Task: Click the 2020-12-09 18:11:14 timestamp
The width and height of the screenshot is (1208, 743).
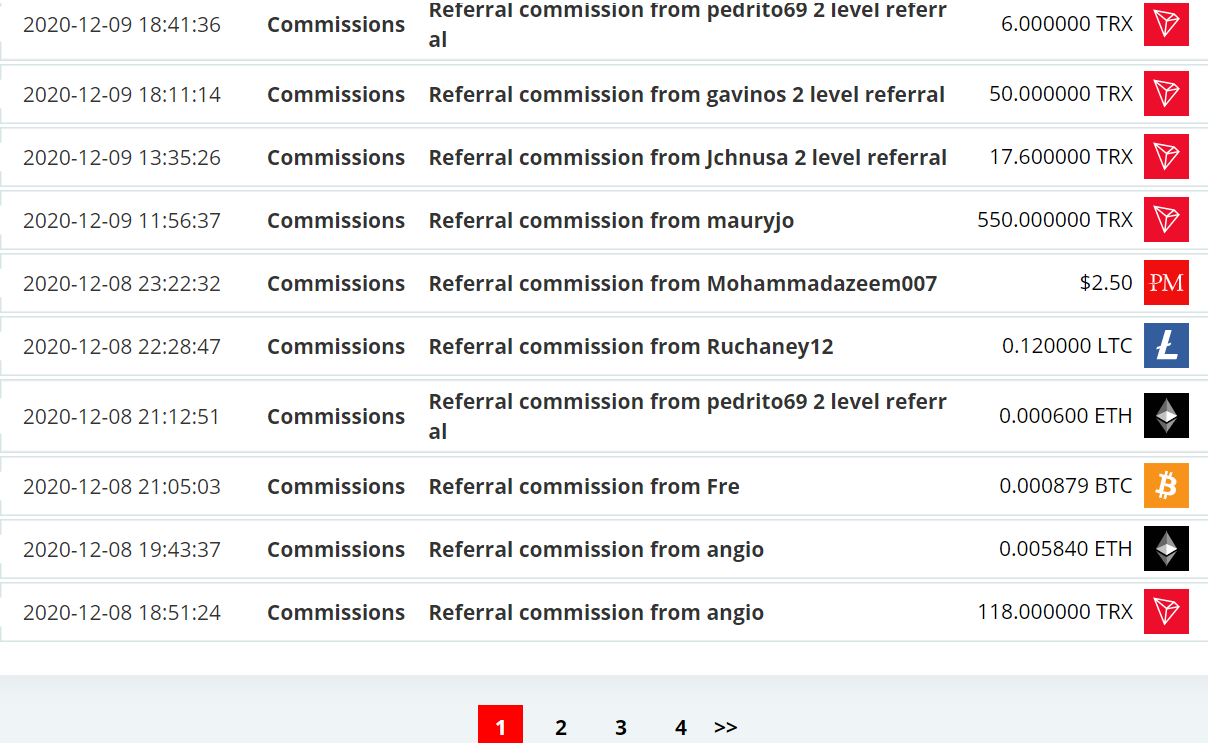Action: click(x=122, y=95)
